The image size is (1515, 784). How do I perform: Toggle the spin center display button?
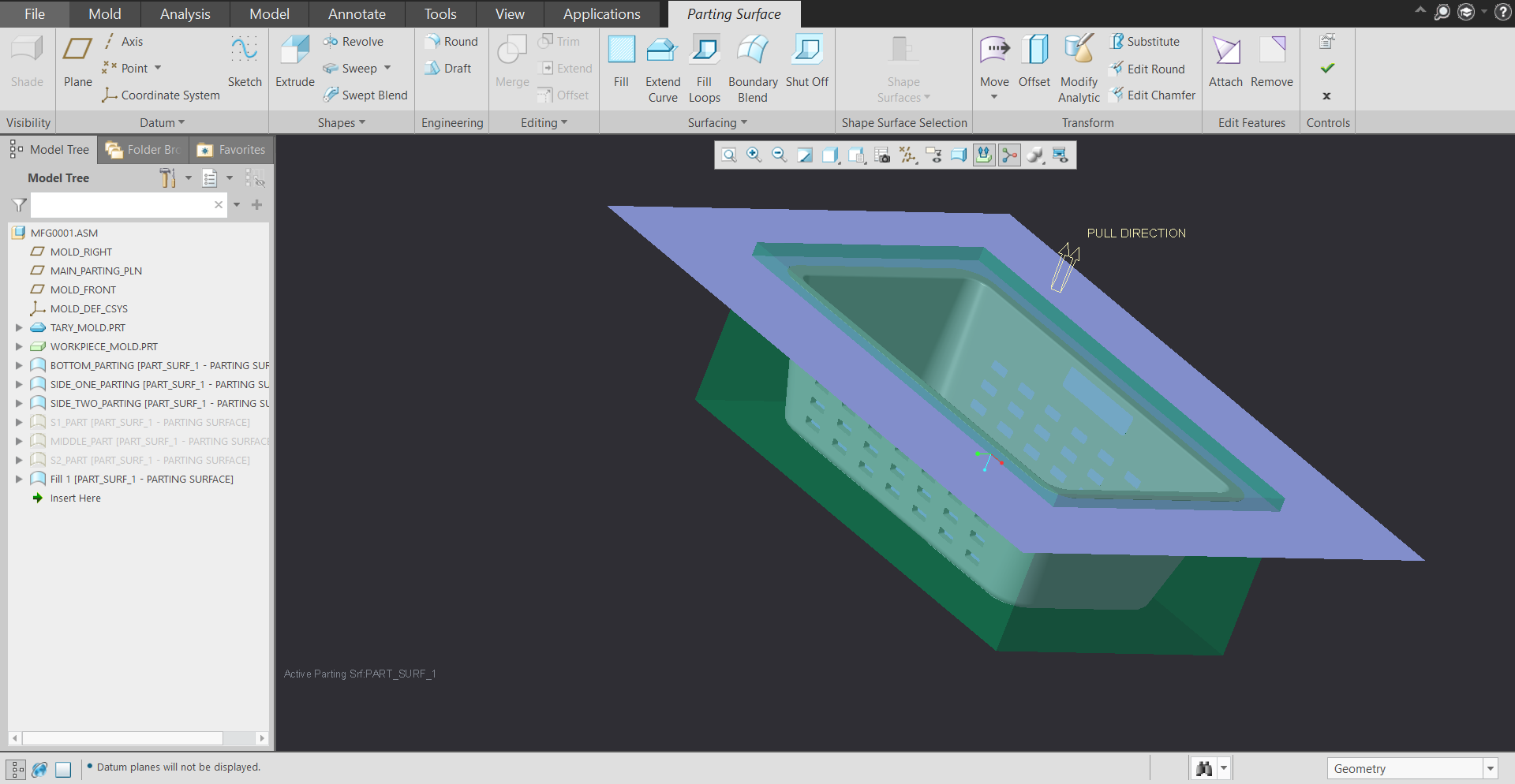point(1009,155)
